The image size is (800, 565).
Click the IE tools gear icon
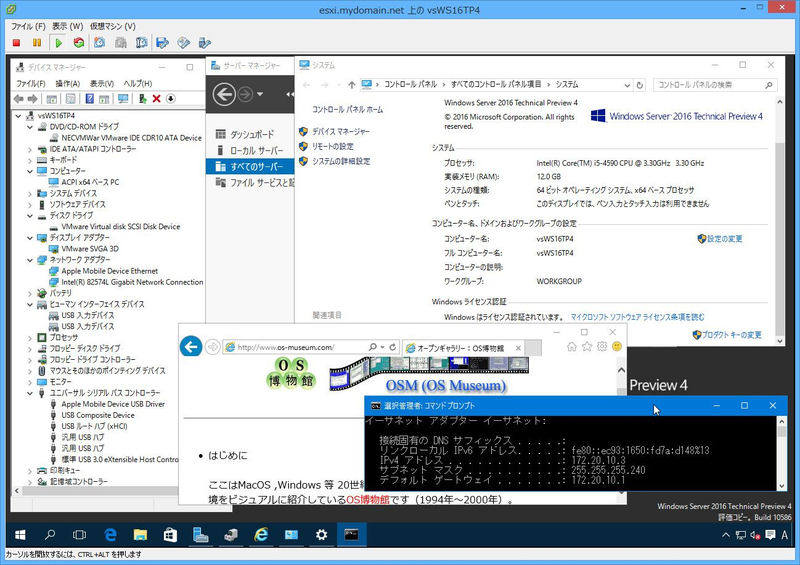pos(602,347)
